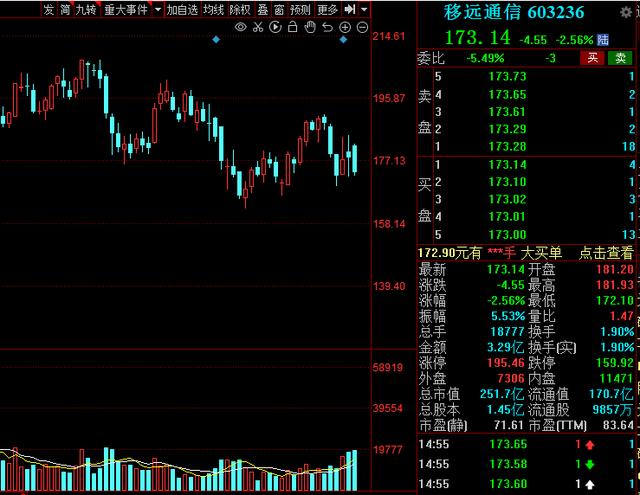This screenshot has height=495, width=640.
Task: Select buy level 4 price 173.01
Action: coord(507,216)
